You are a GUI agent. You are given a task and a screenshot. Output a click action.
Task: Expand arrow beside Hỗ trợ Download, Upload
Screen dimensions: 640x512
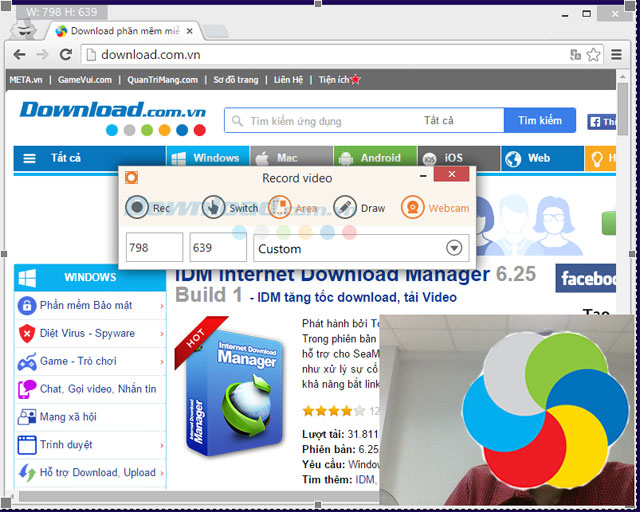(x=162, y=473)
